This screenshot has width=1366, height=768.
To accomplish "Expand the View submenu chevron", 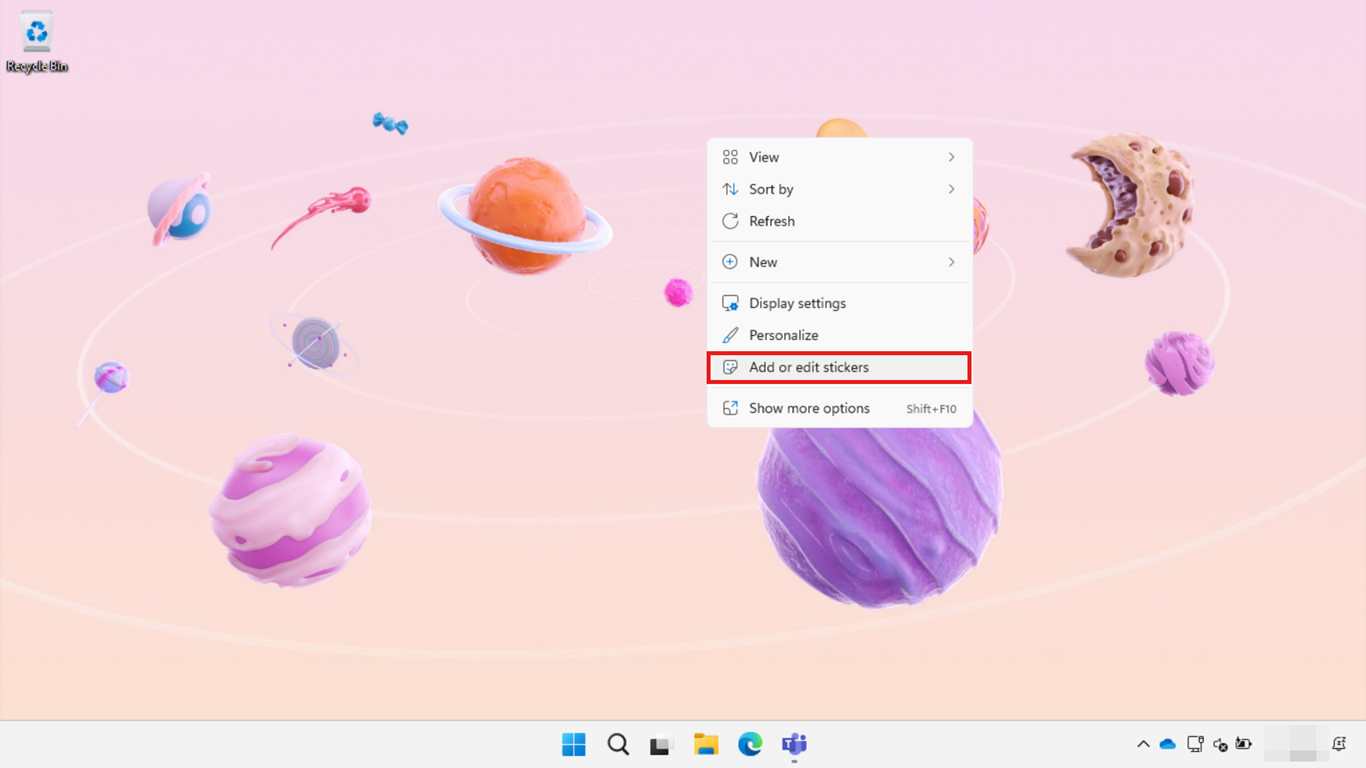I will point(951,157).
